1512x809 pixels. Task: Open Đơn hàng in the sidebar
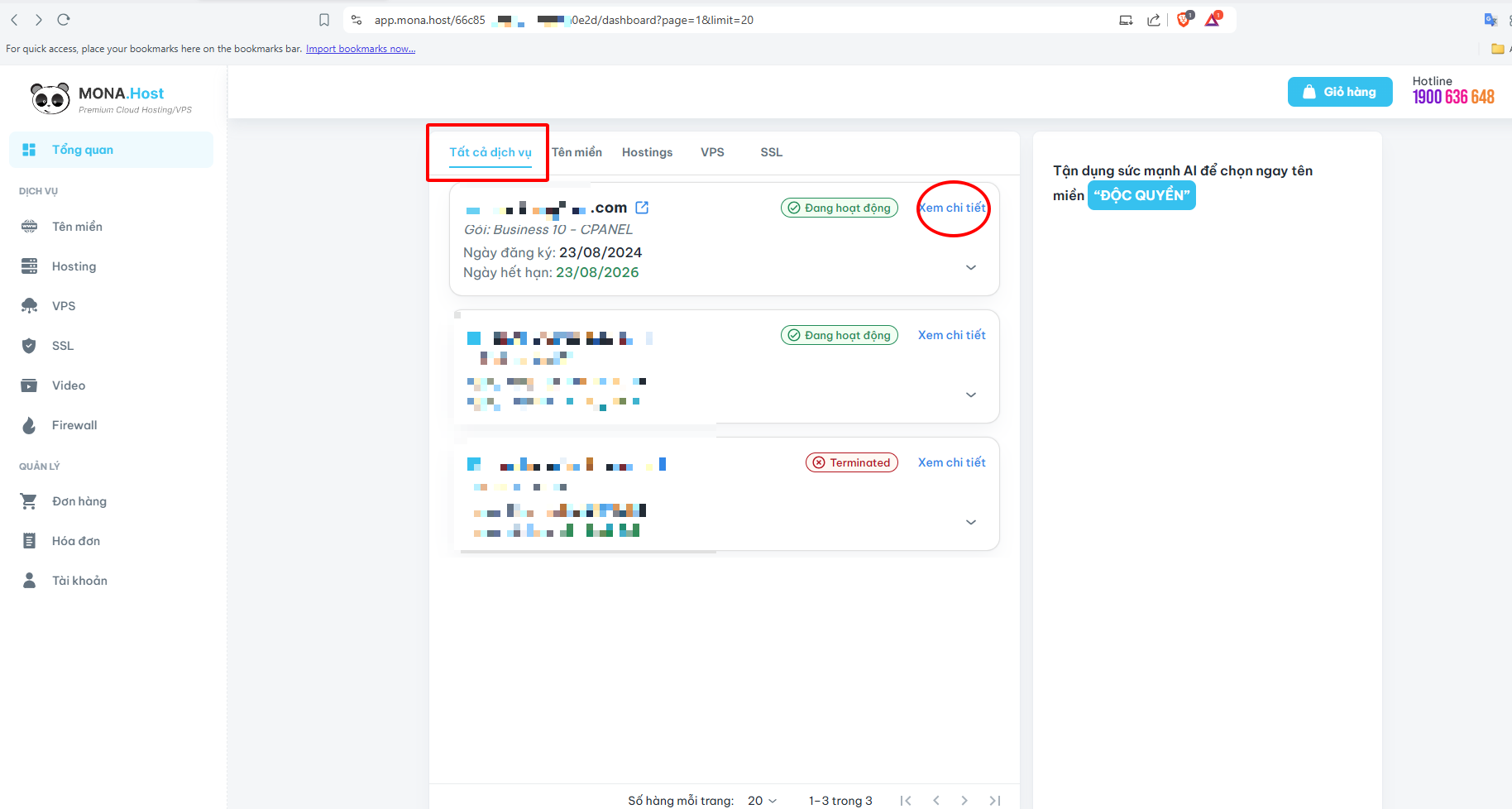point(111,501)
